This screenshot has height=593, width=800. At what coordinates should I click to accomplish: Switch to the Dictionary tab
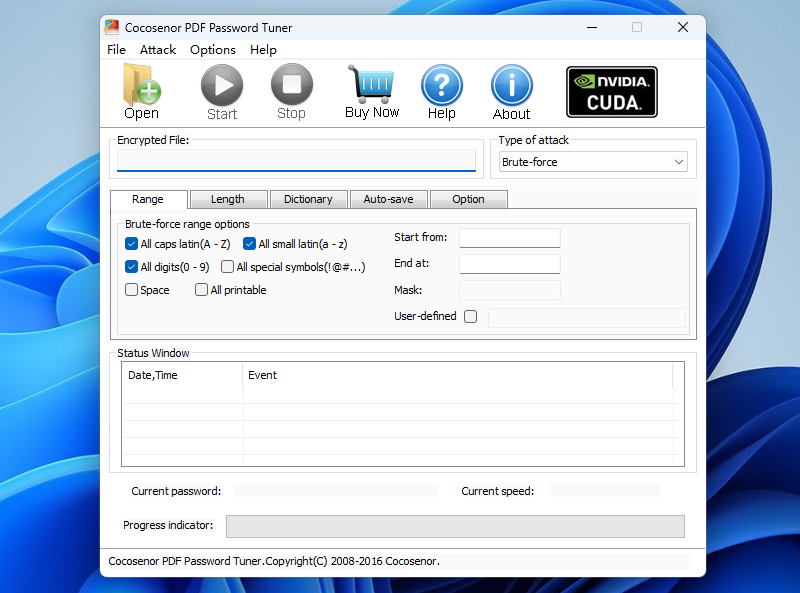(308, 199)
